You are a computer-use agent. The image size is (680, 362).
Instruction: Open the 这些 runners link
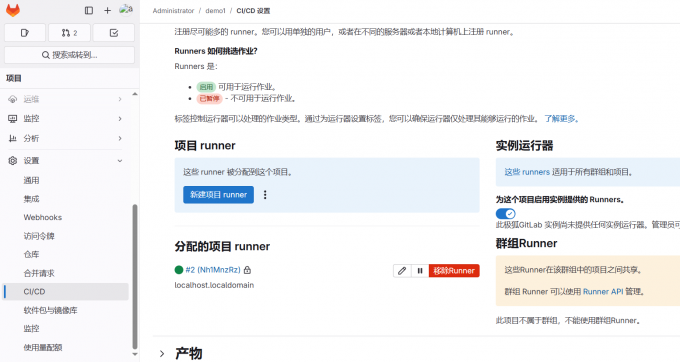527,172
